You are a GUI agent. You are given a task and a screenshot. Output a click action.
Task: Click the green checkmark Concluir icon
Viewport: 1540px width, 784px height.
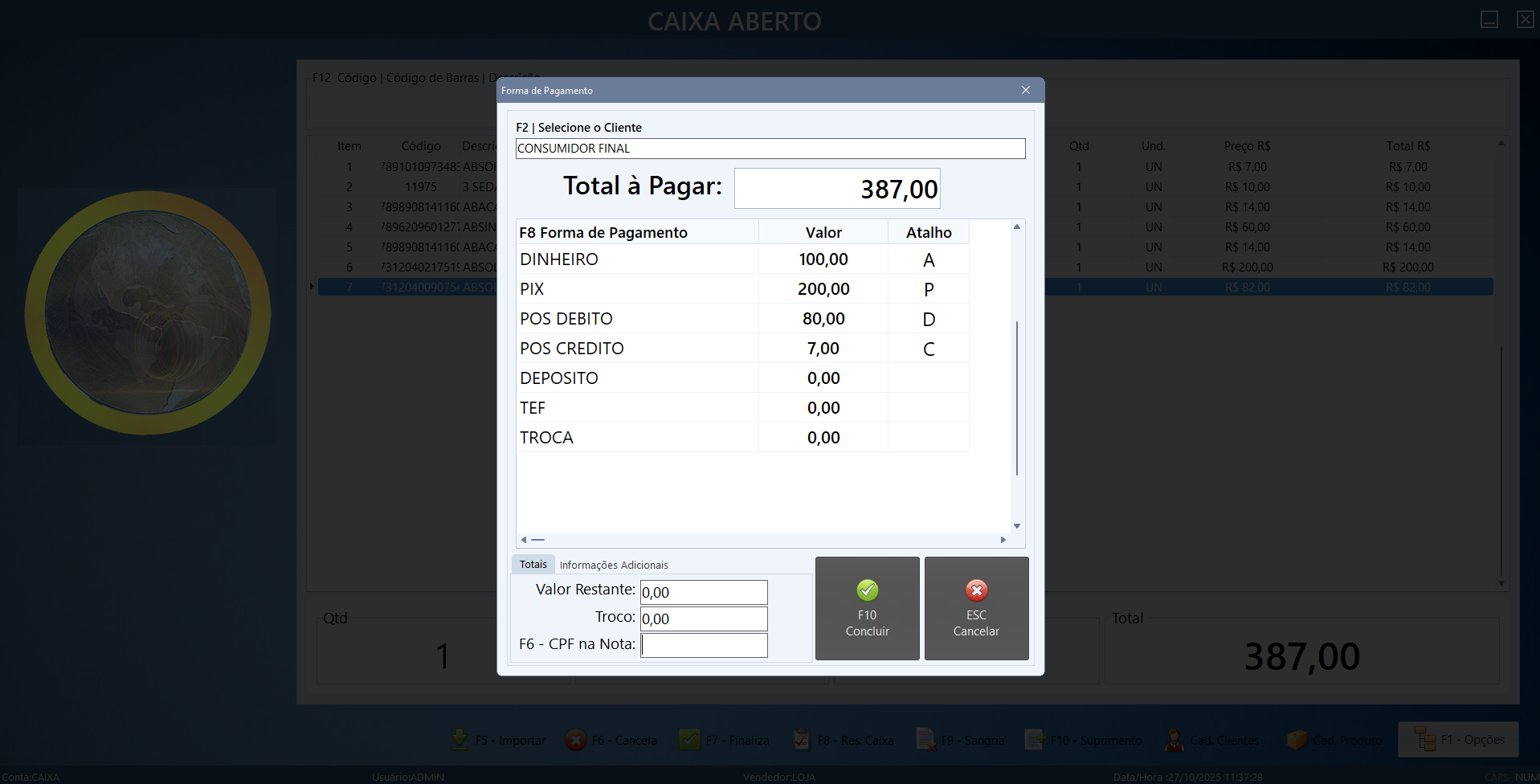click(867, 590)
